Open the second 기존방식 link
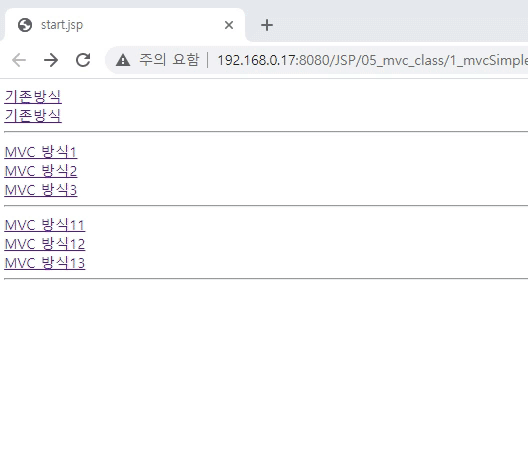This screenshot has width=528, height=472. point(33,115)
